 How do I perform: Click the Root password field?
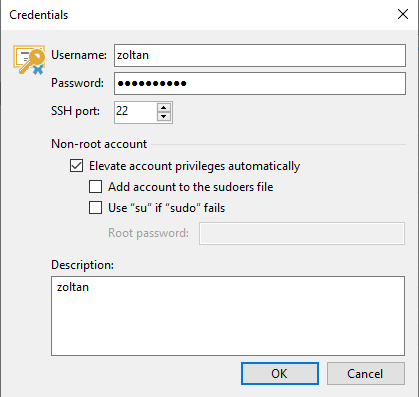302,233
